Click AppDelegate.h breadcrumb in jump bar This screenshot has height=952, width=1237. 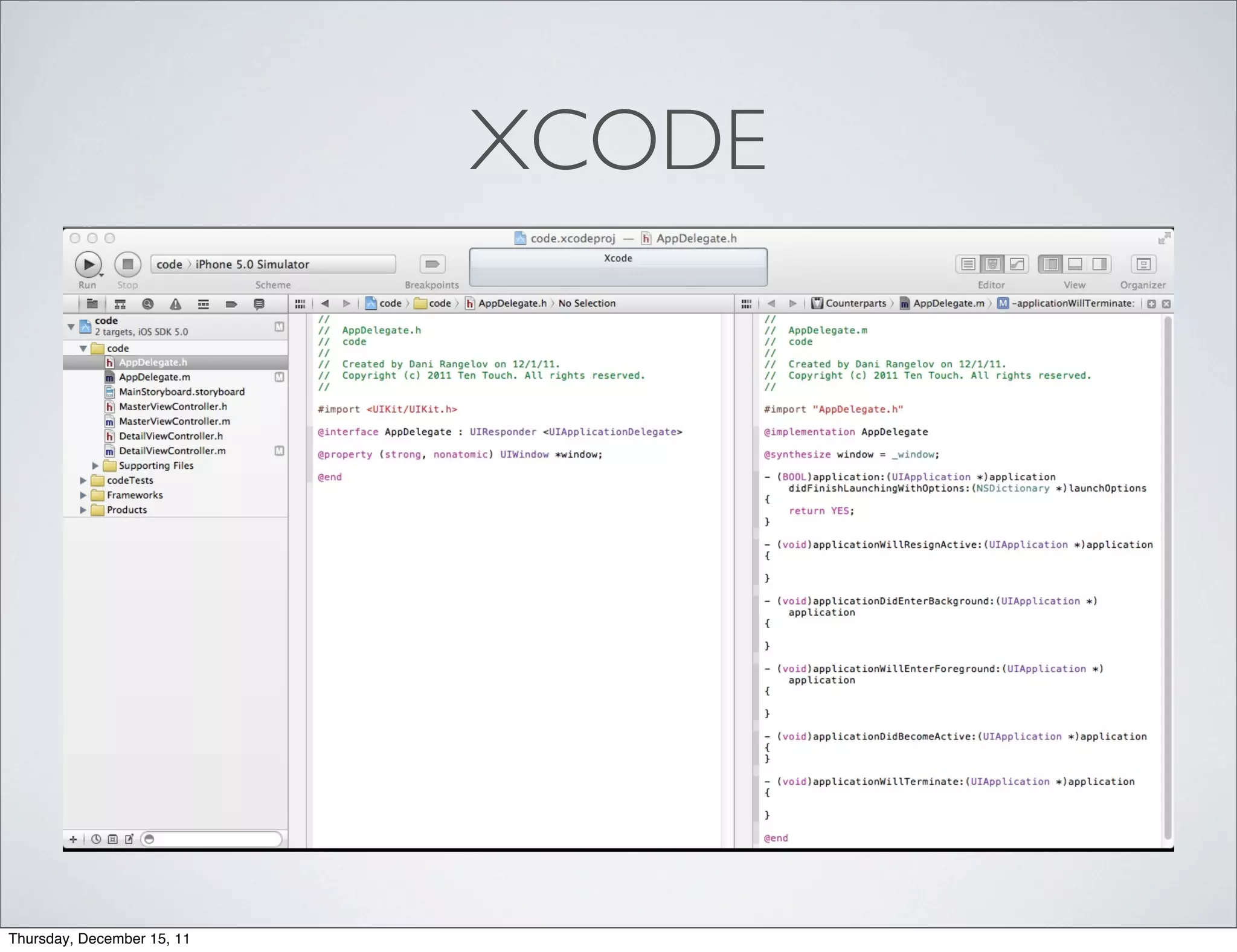tap(506, 303)
